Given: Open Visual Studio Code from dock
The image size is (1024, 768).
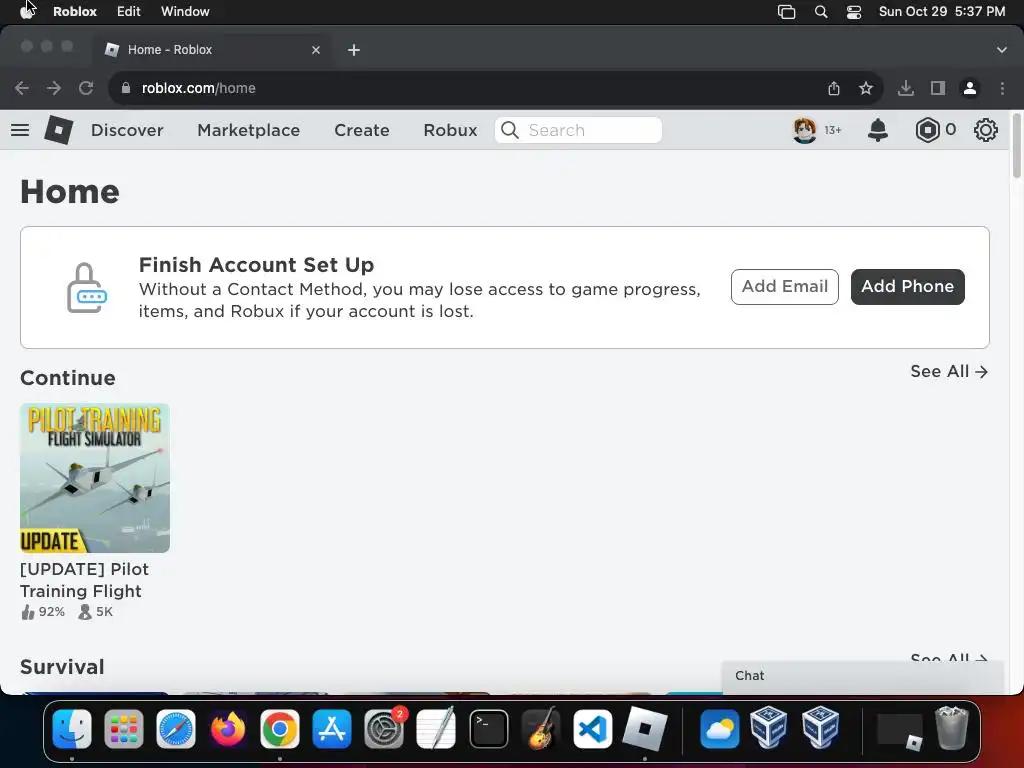Looking at the screenshot, I should tap(592, 729).
